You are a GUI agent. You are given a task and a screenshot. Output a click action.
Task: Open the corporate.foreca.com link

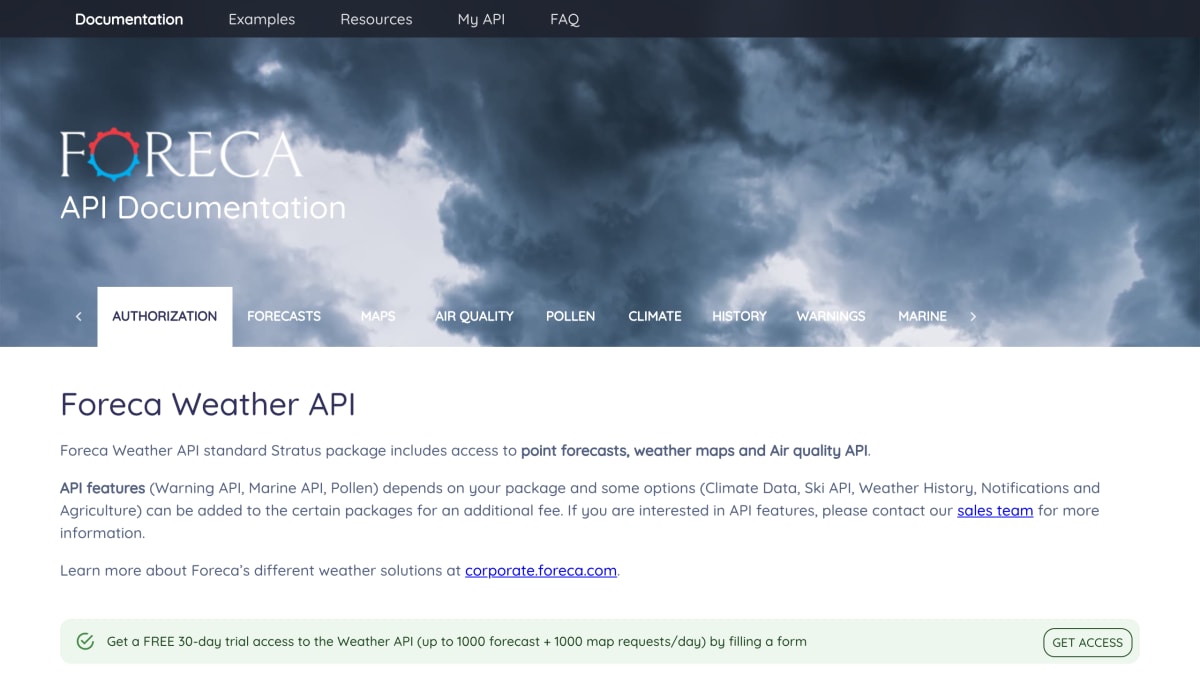(541, 570)
